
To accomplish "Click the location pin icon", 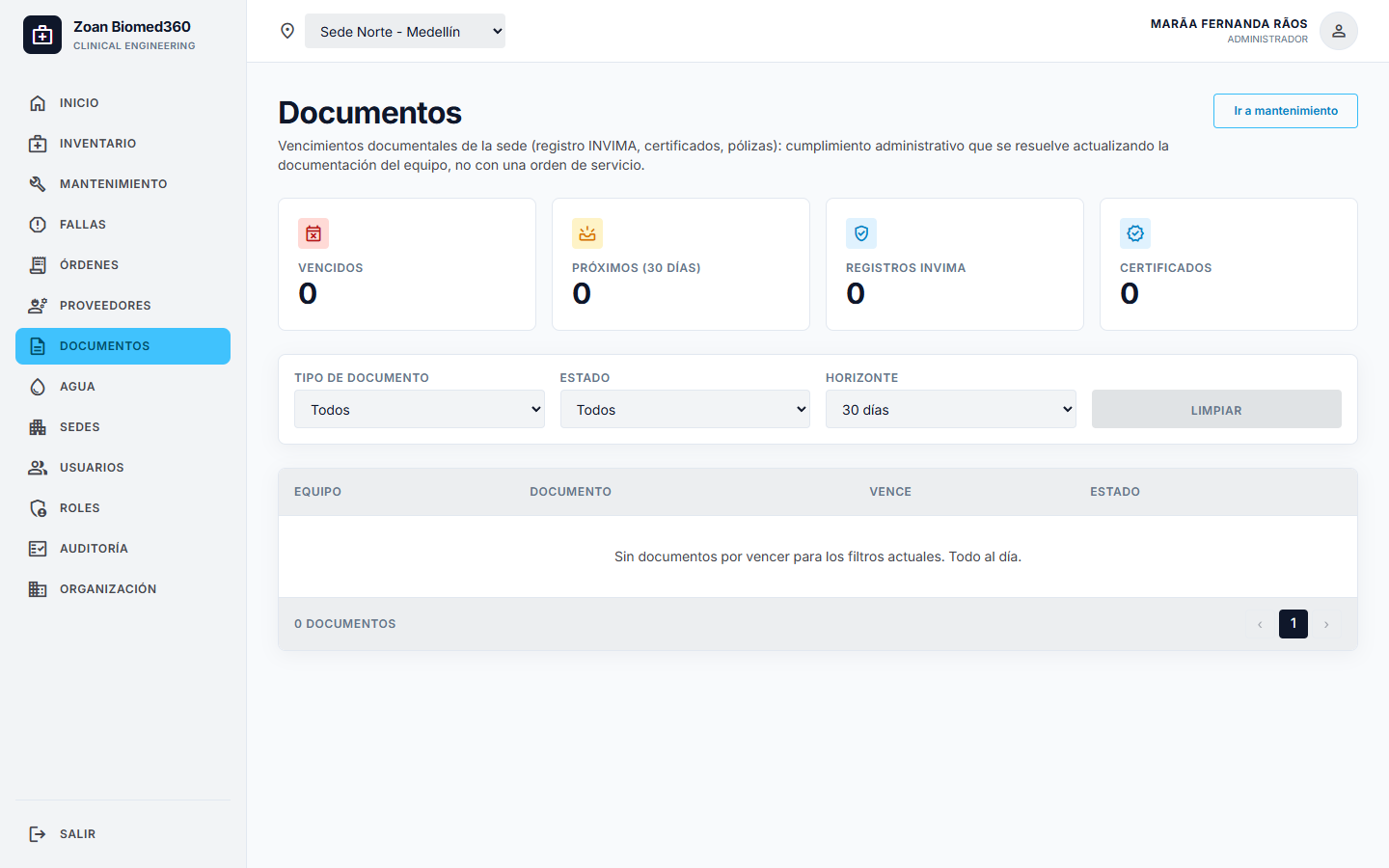I will click(x=287, y=31).
